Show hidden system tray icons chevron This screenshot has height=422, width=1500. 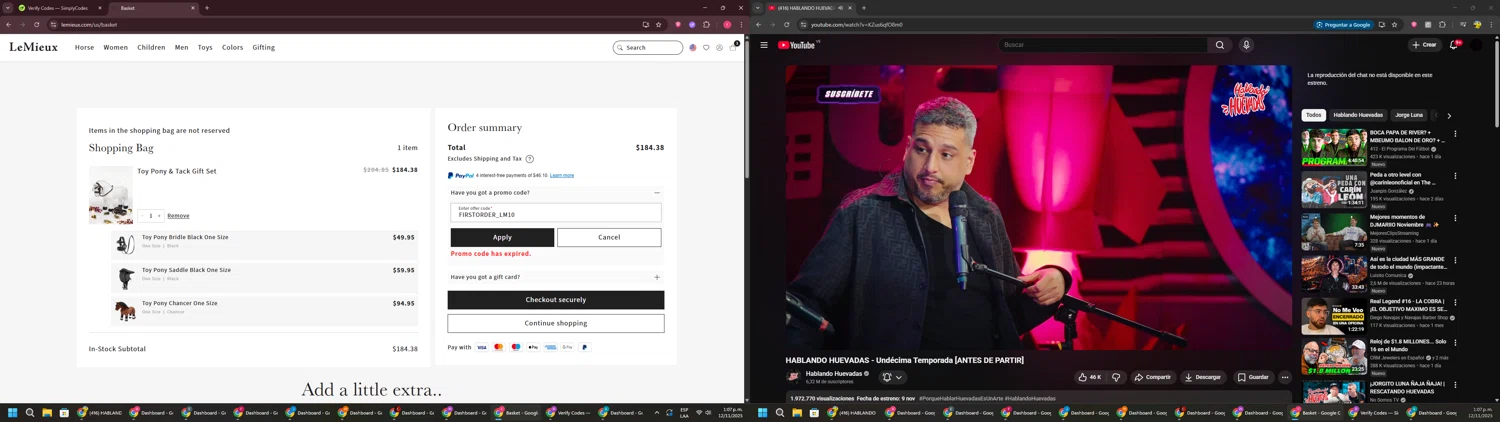[657, 412]
